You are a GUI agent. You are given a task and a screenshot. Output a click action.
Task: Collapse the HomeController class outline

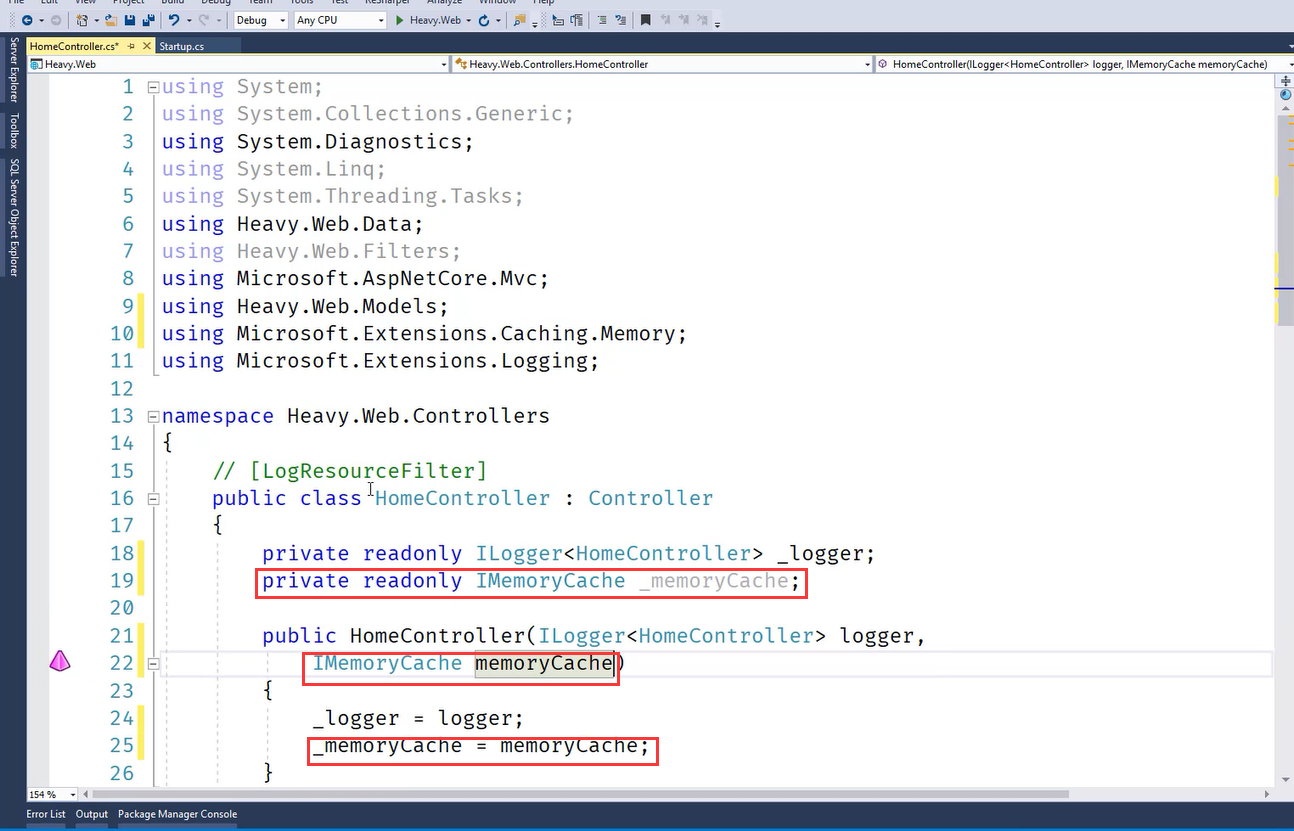(153, 498)
